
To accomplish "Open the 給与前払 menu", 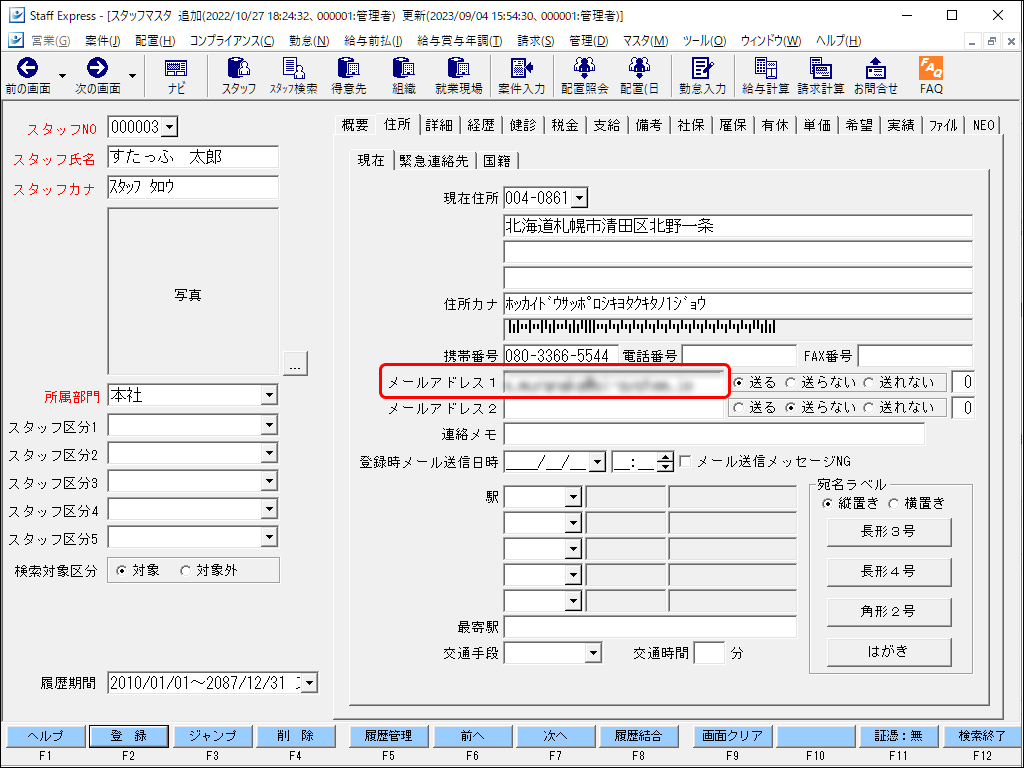I will [x=372, y=41].
